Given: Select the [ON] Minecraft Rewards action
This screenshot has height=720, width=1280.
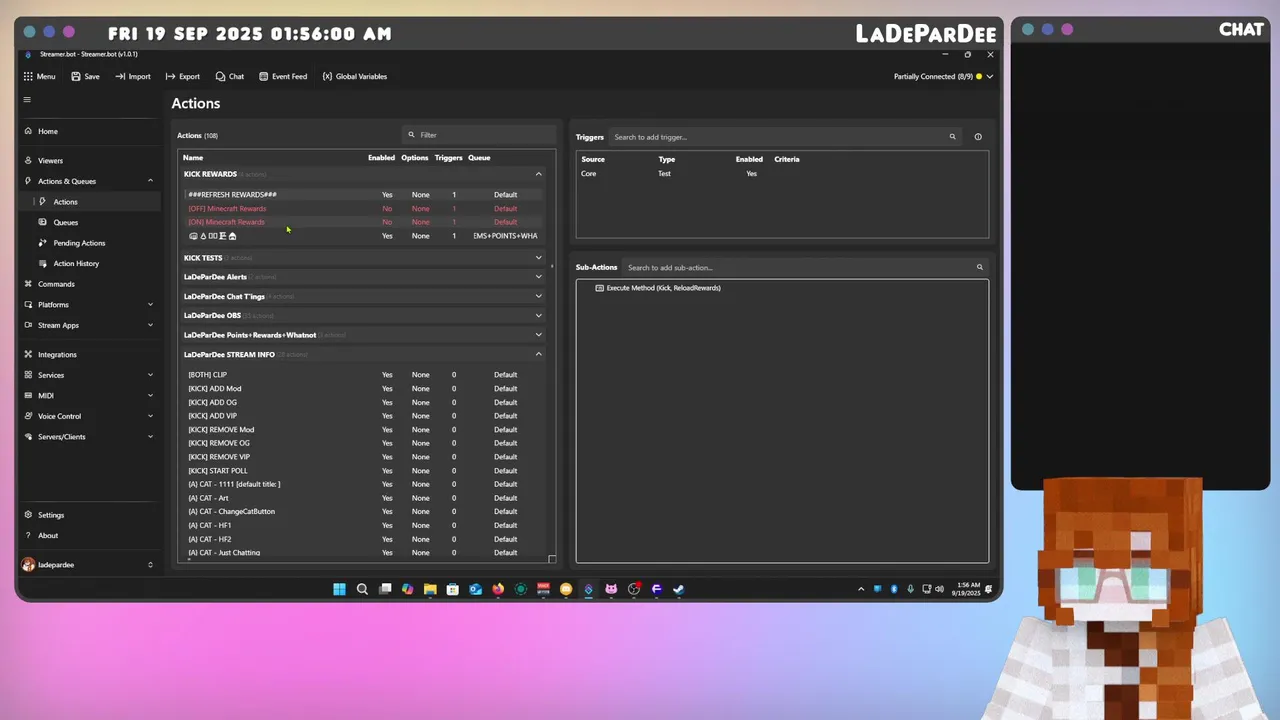Looking at the screenshot, I should pyautogui.click(x=364, y=222).
